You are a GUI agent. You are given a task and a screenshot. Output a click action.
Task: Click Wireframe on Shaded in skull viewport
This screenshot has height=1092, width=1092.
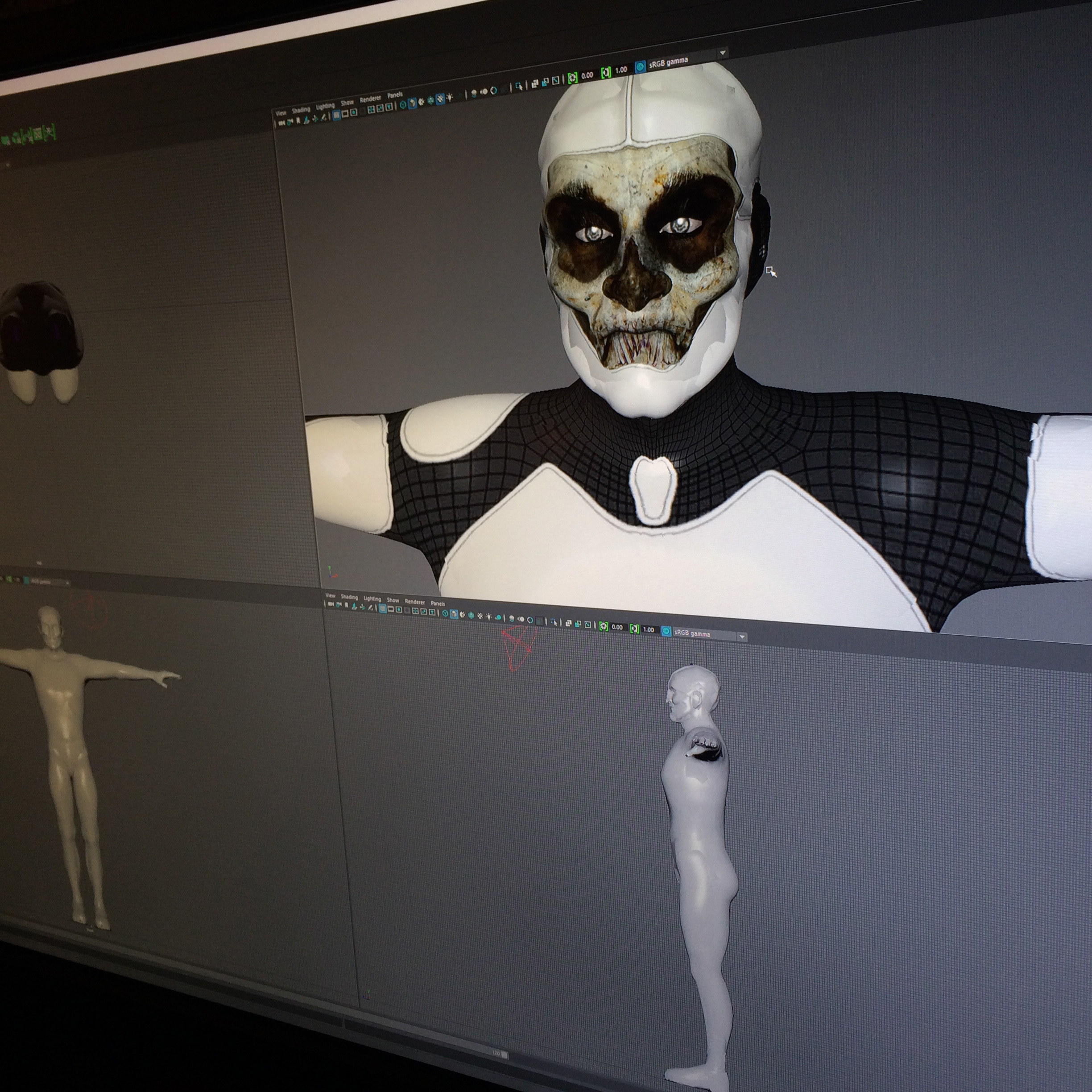[x=431, y=101]
